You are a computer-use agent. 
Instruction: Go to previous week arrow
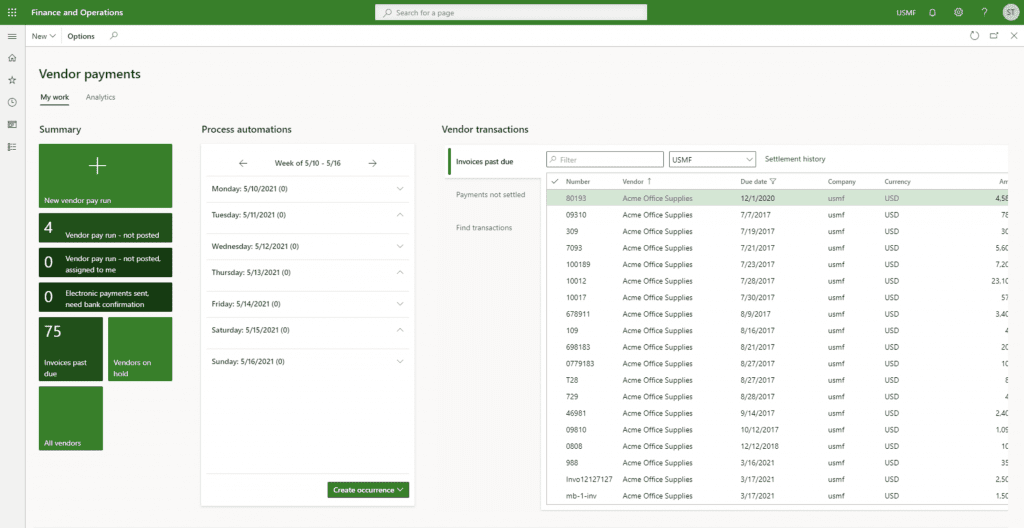[x=243, y=163]
